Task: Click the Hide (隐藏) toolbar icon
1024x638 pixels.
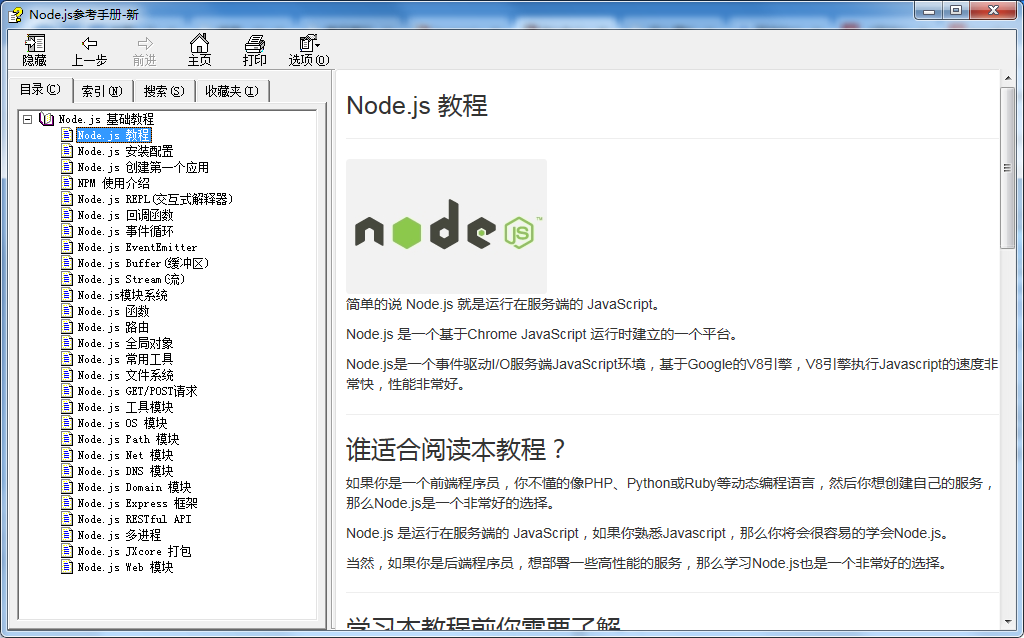Action: [x=35, y=43]
